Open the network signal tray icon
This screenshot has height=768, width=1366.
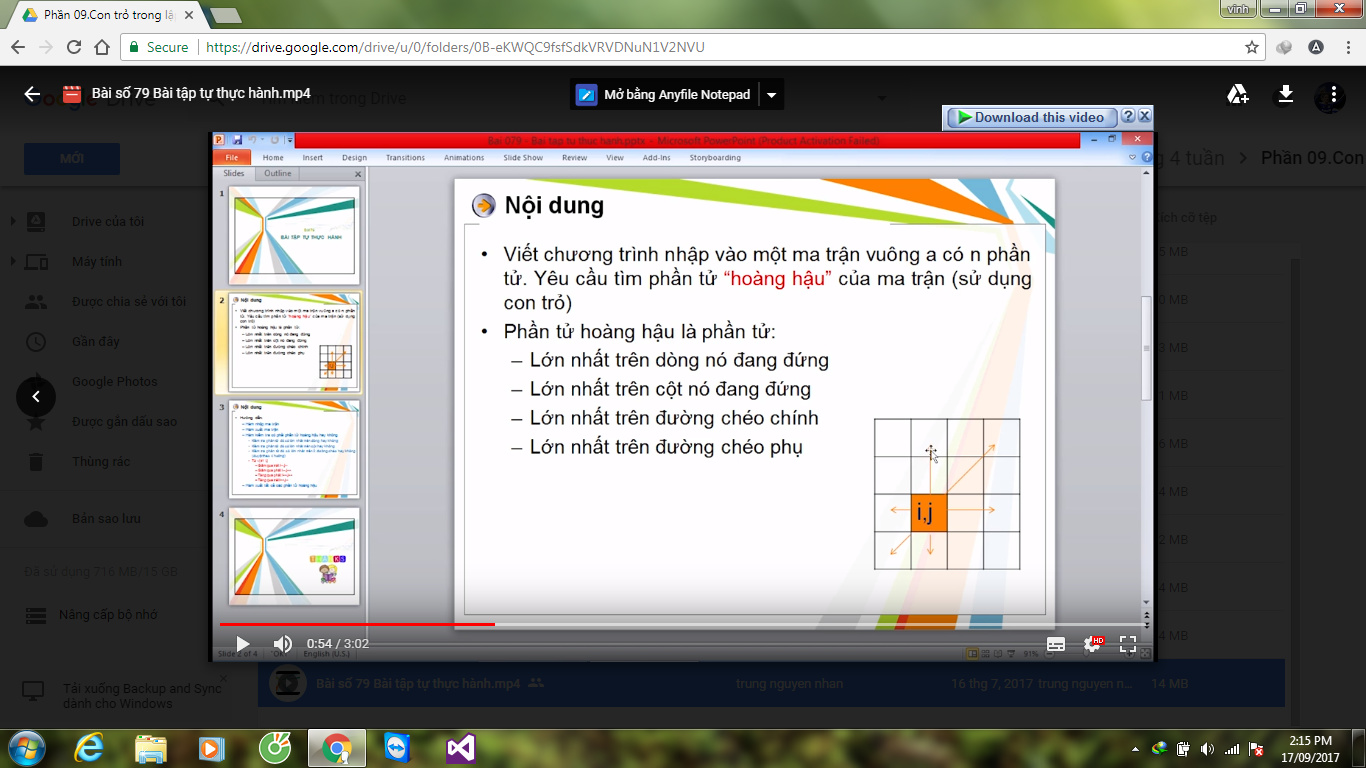[x=1232, y=749]
